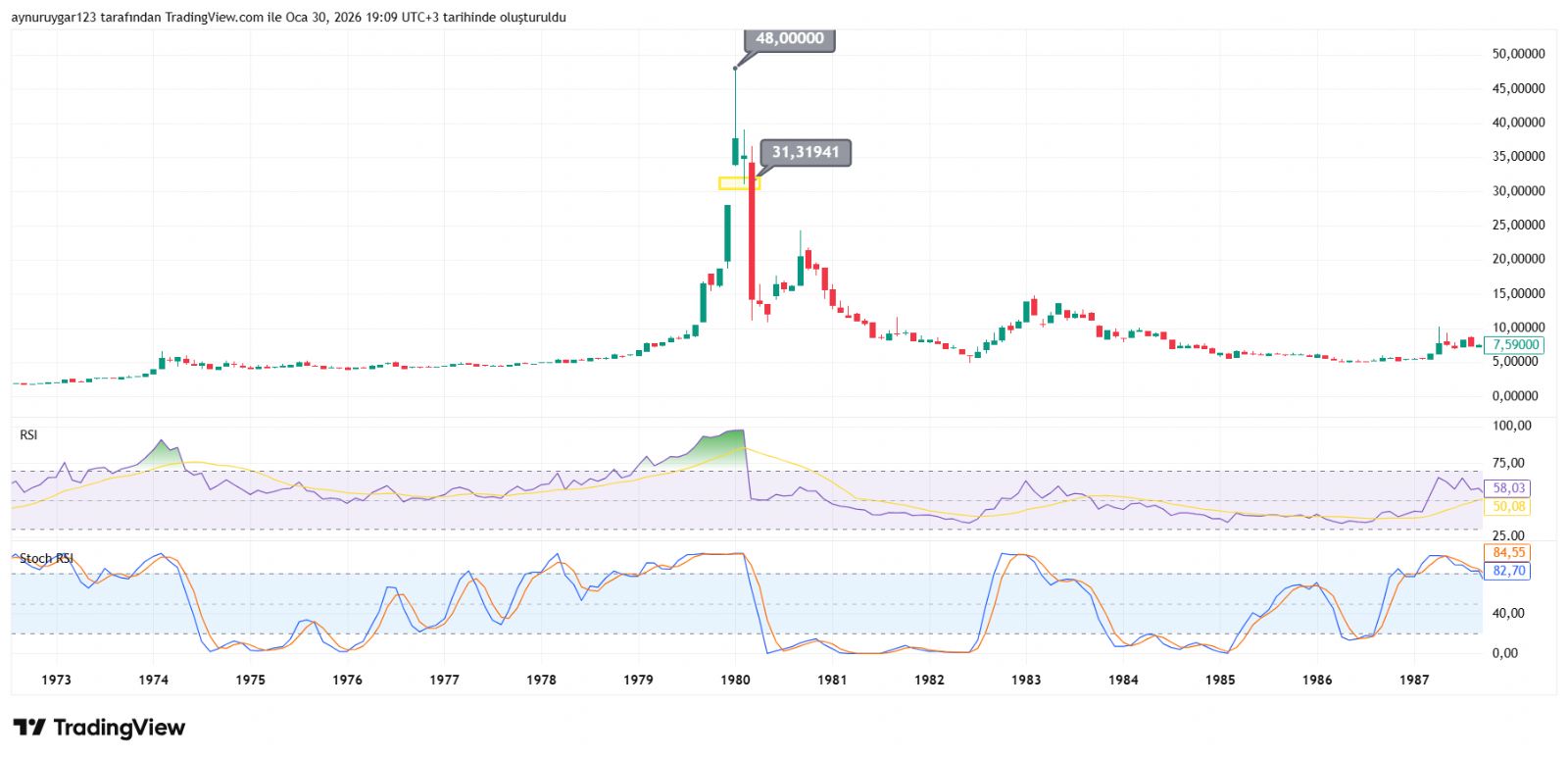The image size is (1568, 760).
Task: Click the 31,31941 price callout label
Action: click(805, 152)
